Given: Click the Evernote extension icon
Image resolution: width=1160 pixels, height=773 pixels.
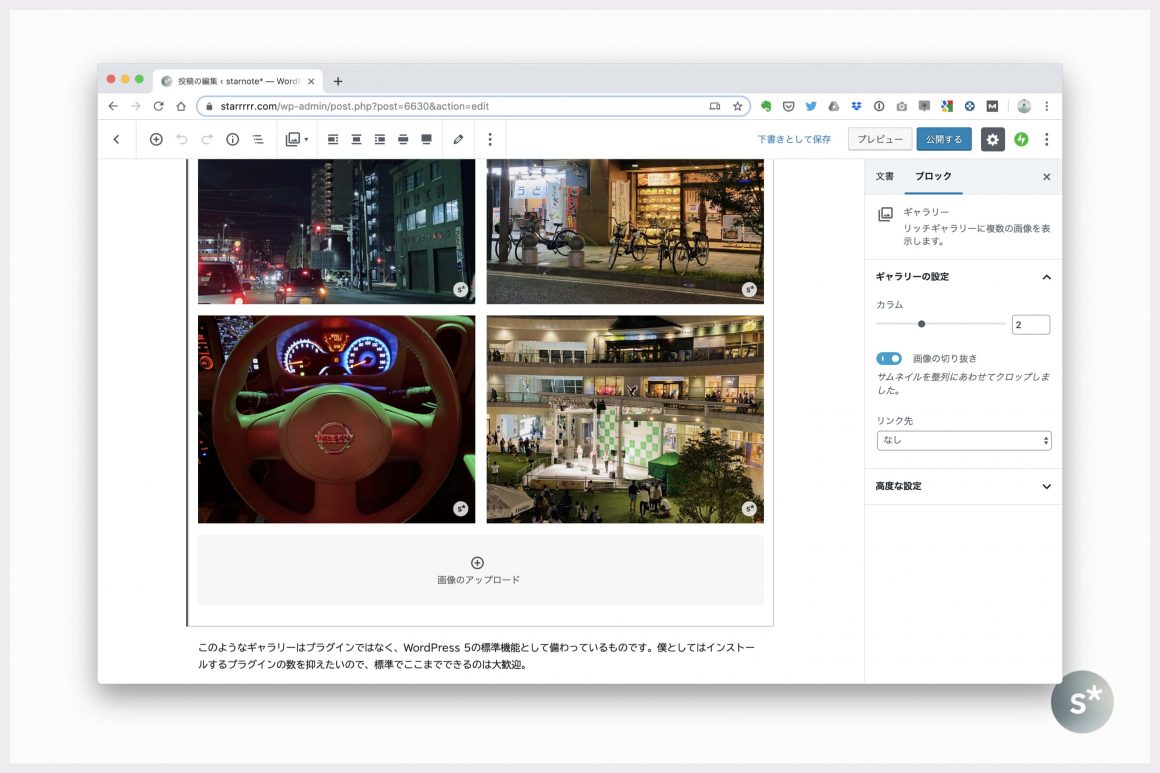Looking at the screenshot, I should [766, 106].
